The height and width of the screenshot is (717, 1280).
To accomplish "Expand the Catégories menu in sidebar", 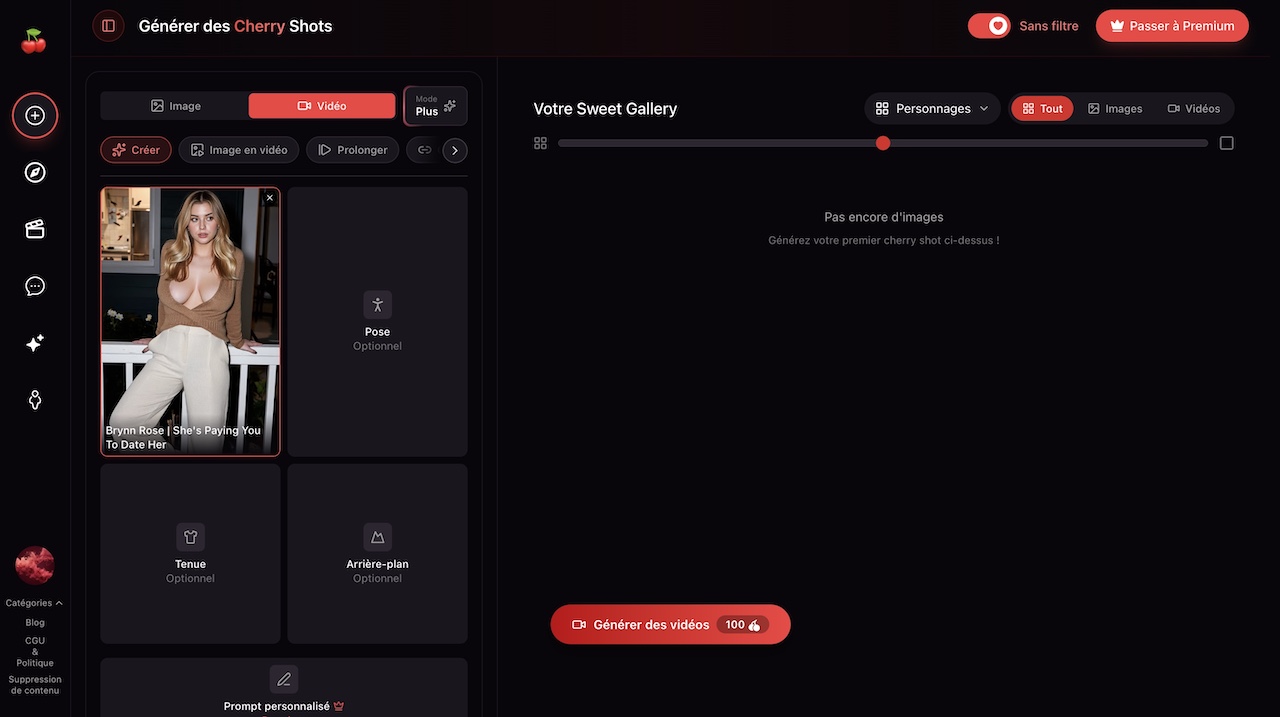I will [35, 603].
